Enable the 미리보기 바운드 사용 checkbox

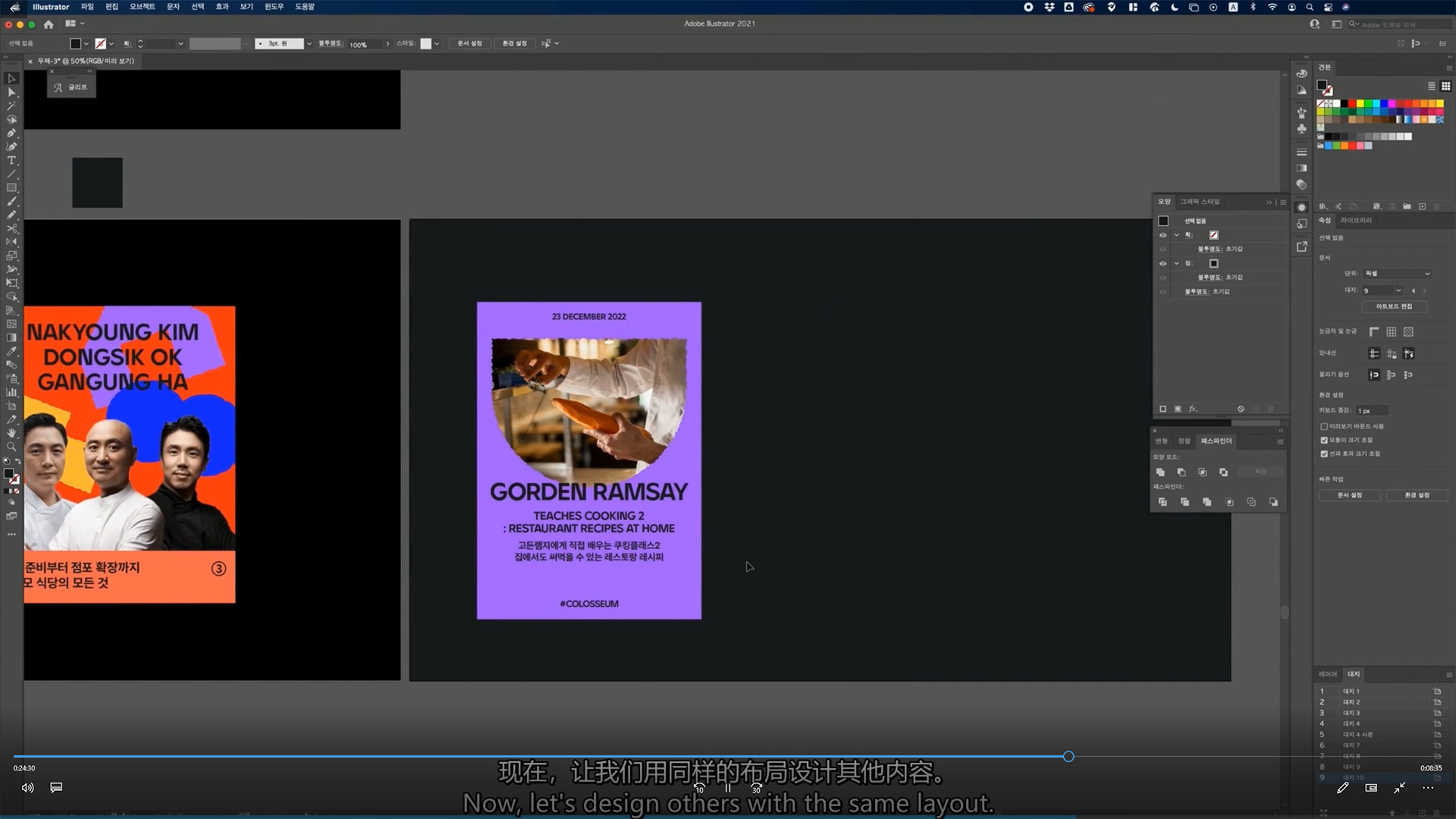(1324, 426)
